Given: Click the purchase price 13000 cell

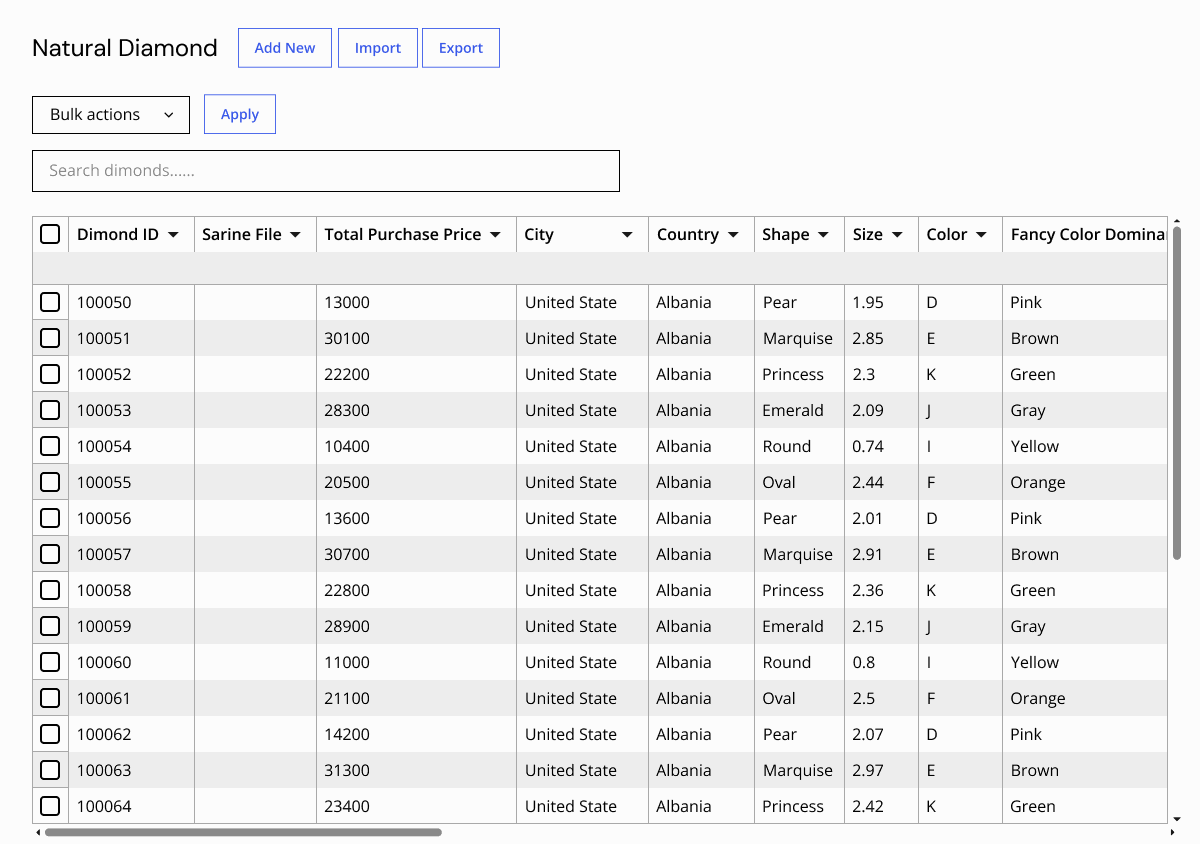Looking at the screenshot, I should [416, 302].
